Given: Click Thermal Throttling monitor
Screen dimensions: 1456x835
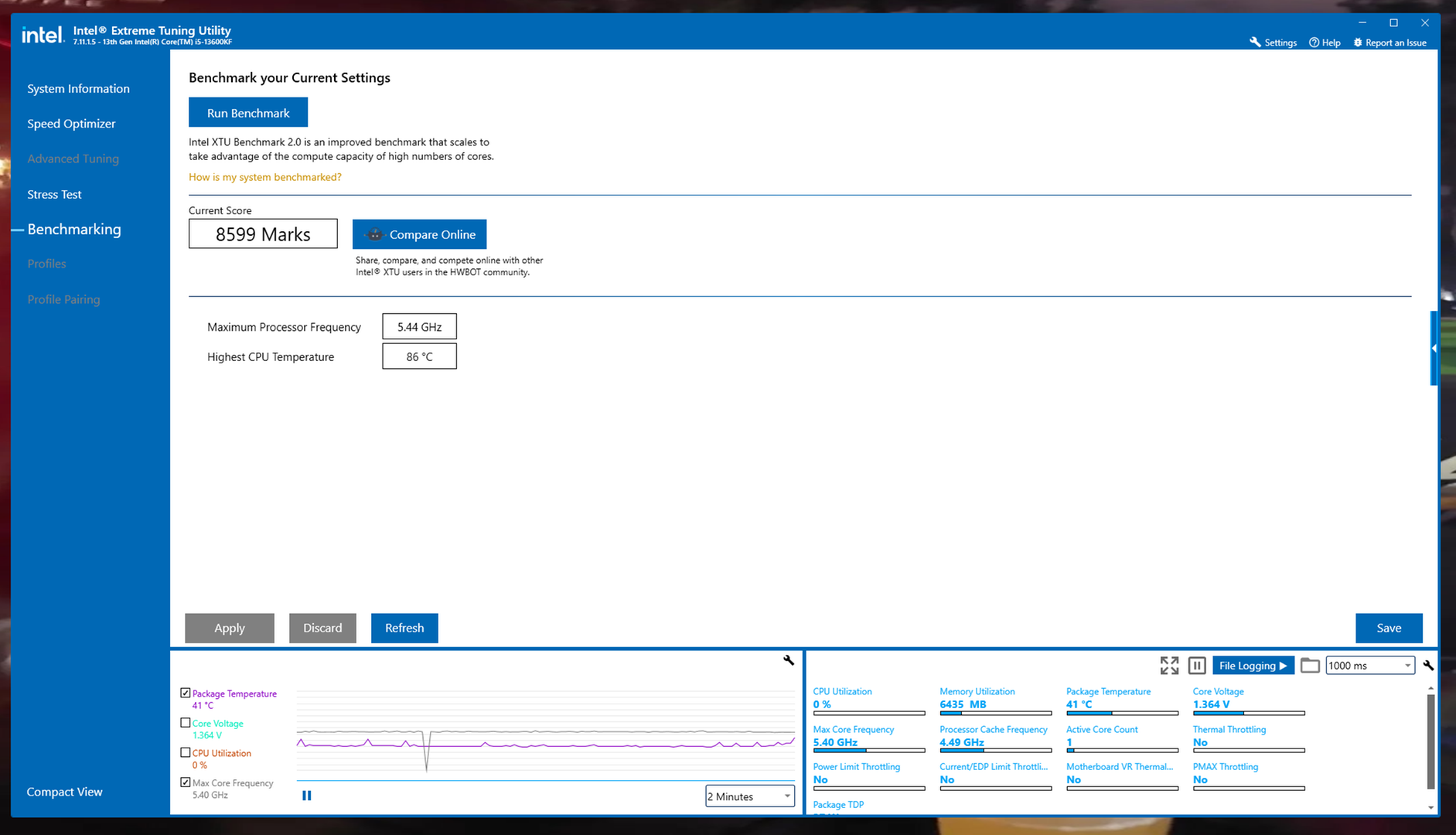Looking at the screenshot, I should tap(1249, 738).
